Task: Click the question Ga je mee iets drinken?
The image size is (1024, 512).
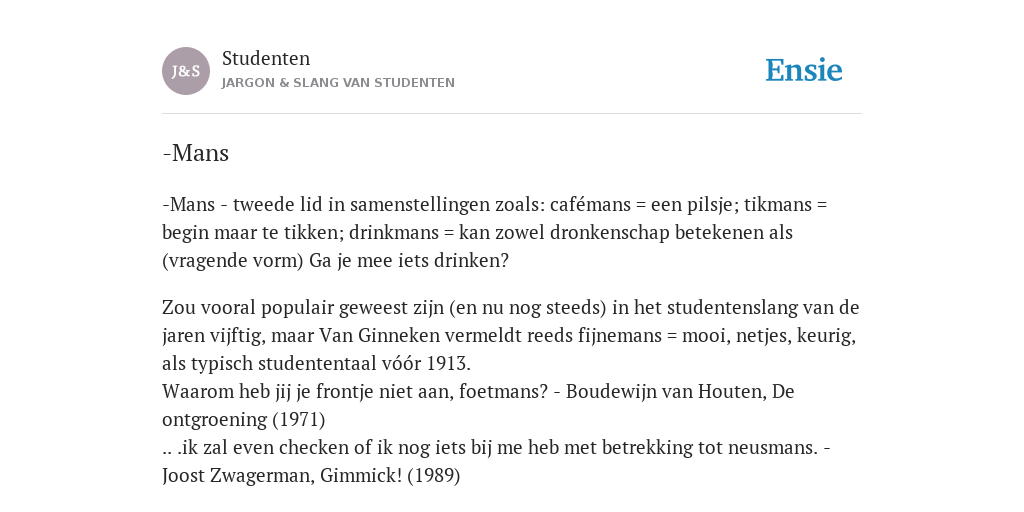Action: tap(409, 261)
